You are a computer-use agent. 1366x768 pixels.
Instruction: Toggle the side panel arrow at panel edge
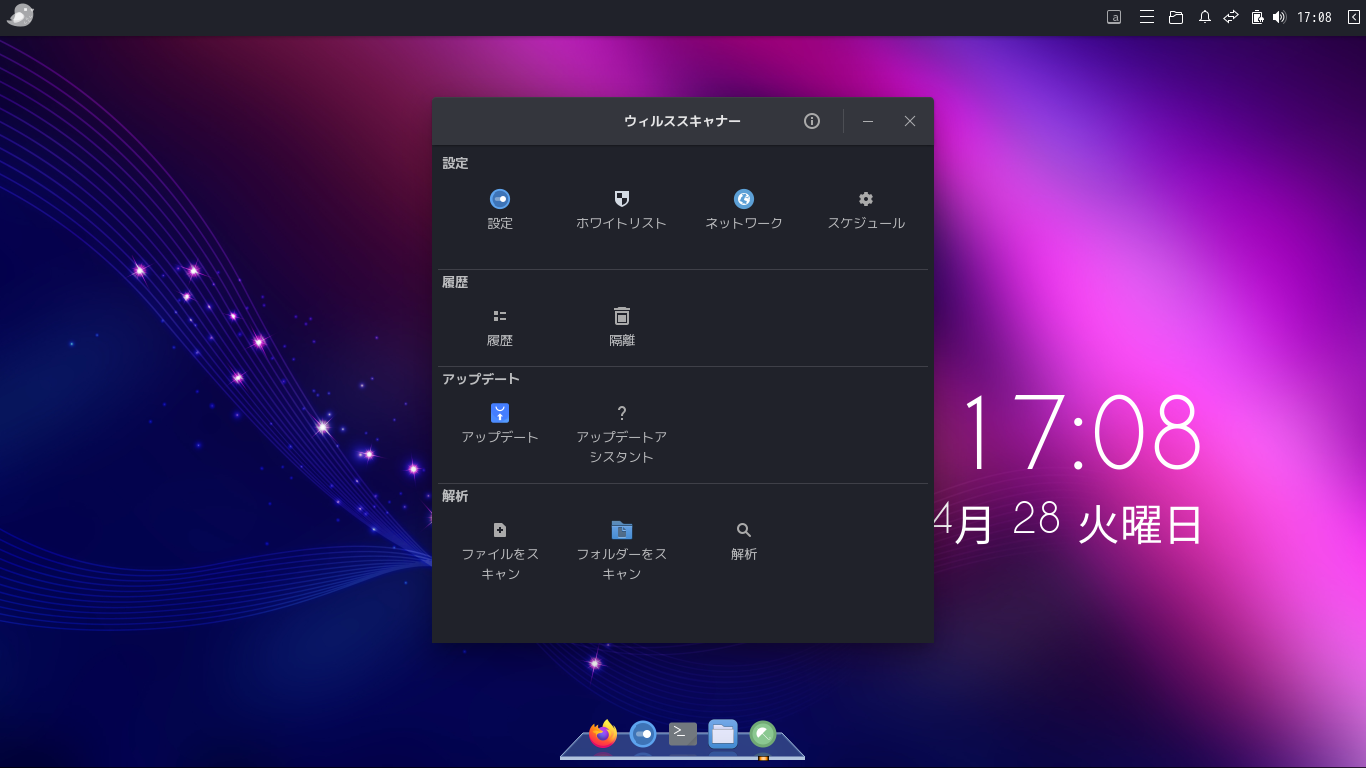pos(1353,17)
